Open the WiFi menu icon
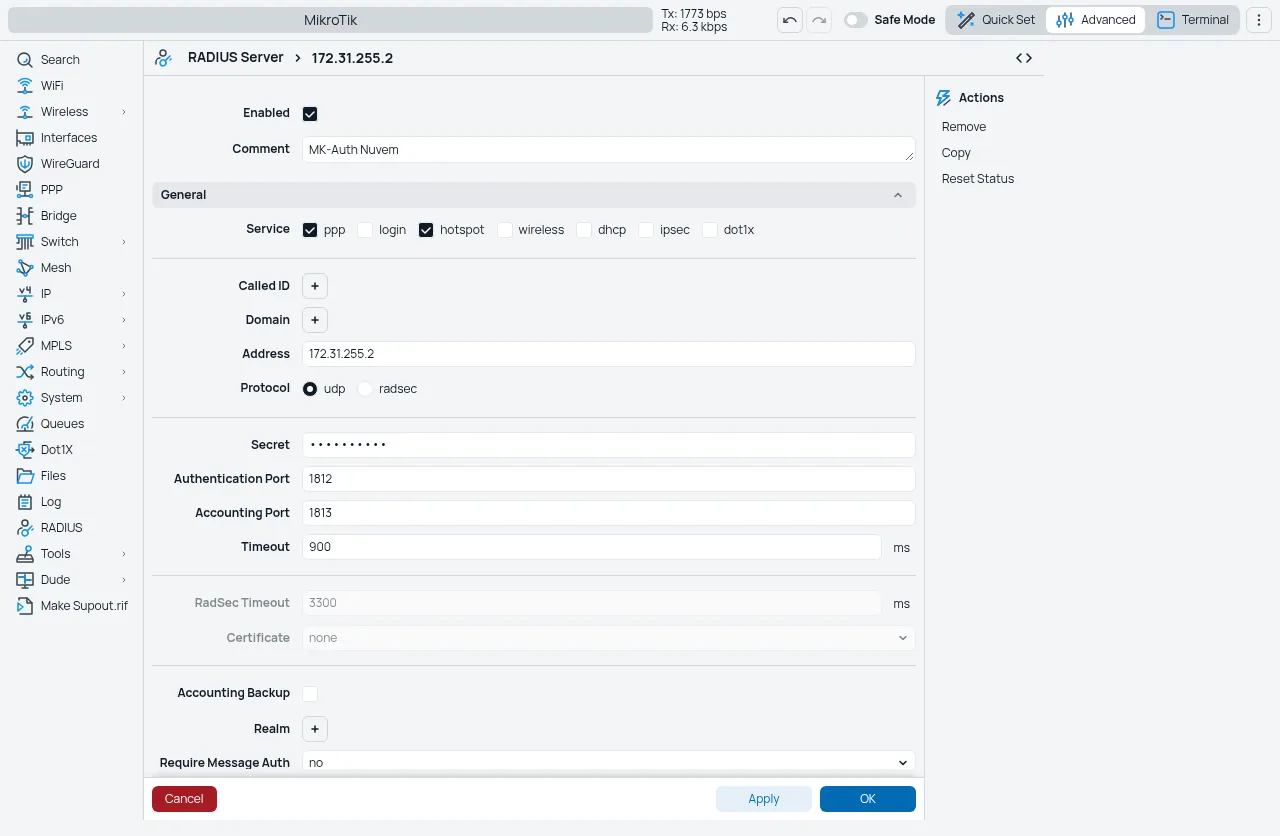 point(25,86)
